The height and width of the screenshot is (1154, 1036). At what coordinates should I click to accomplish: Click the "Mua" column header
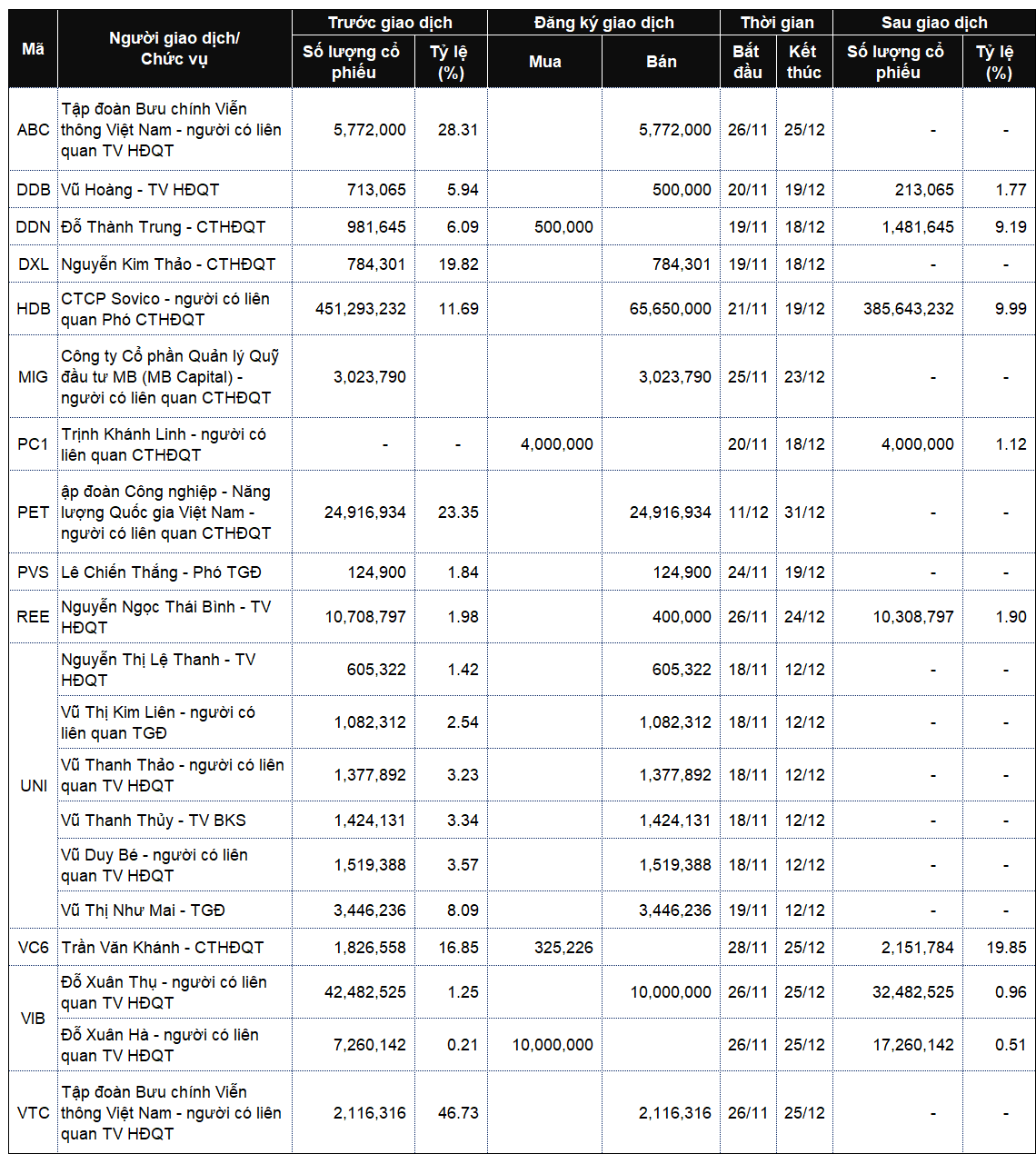pos(544,62)
